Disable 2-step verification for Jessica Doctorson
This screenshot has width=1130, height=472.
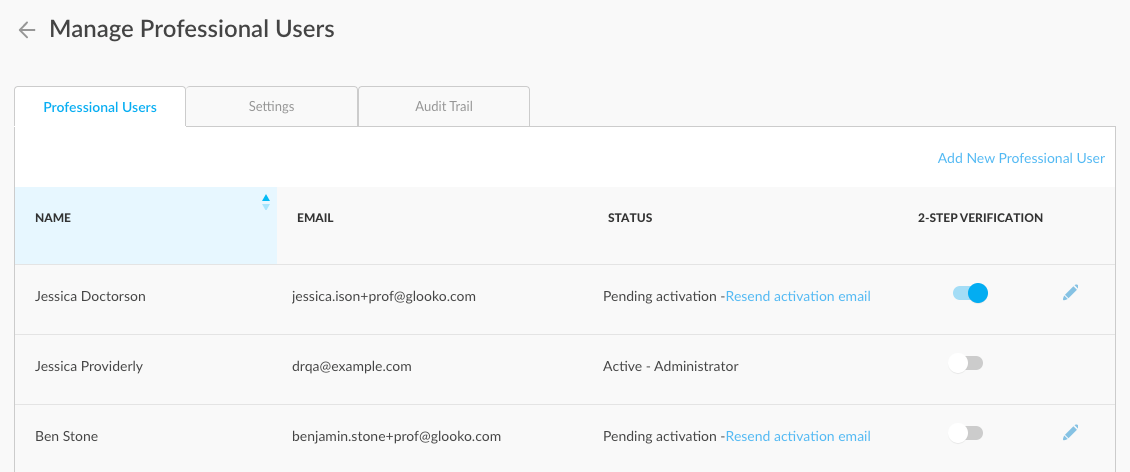click(969, 293)
